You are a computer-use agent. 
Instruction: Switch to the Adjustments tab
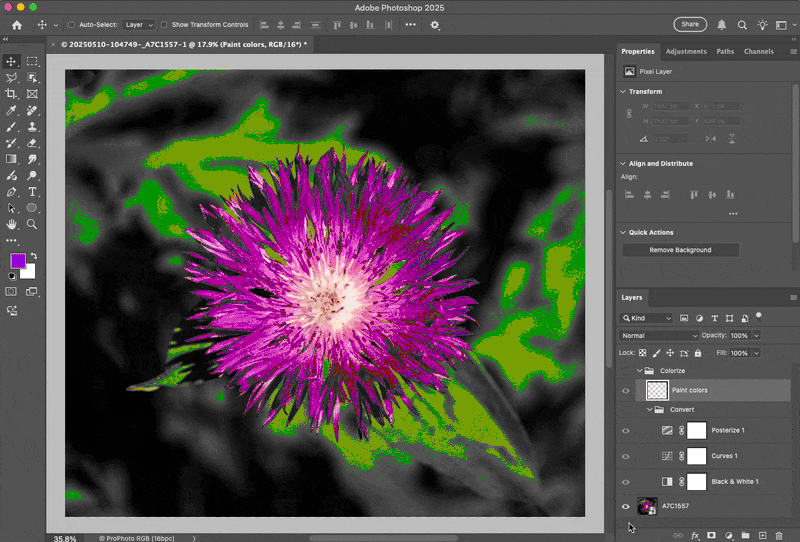[685, 51]
